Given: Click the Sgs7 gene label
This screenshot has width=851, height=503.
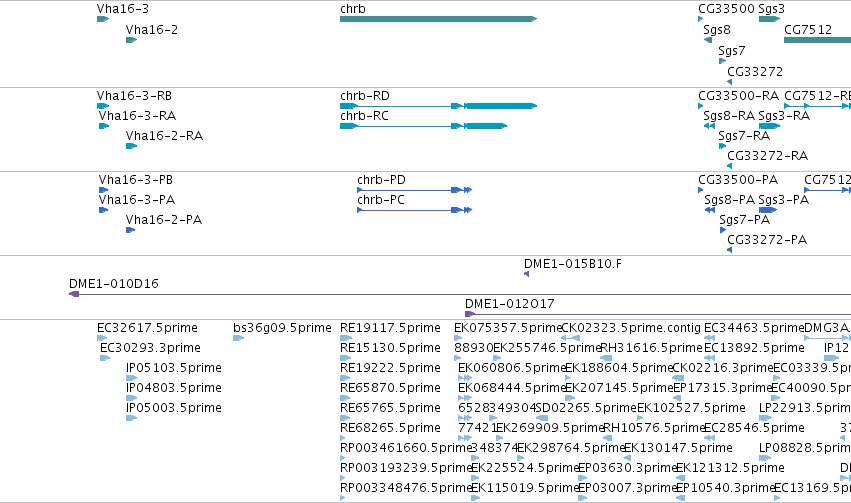Looking at the screenshot, I should pos(732,51).
